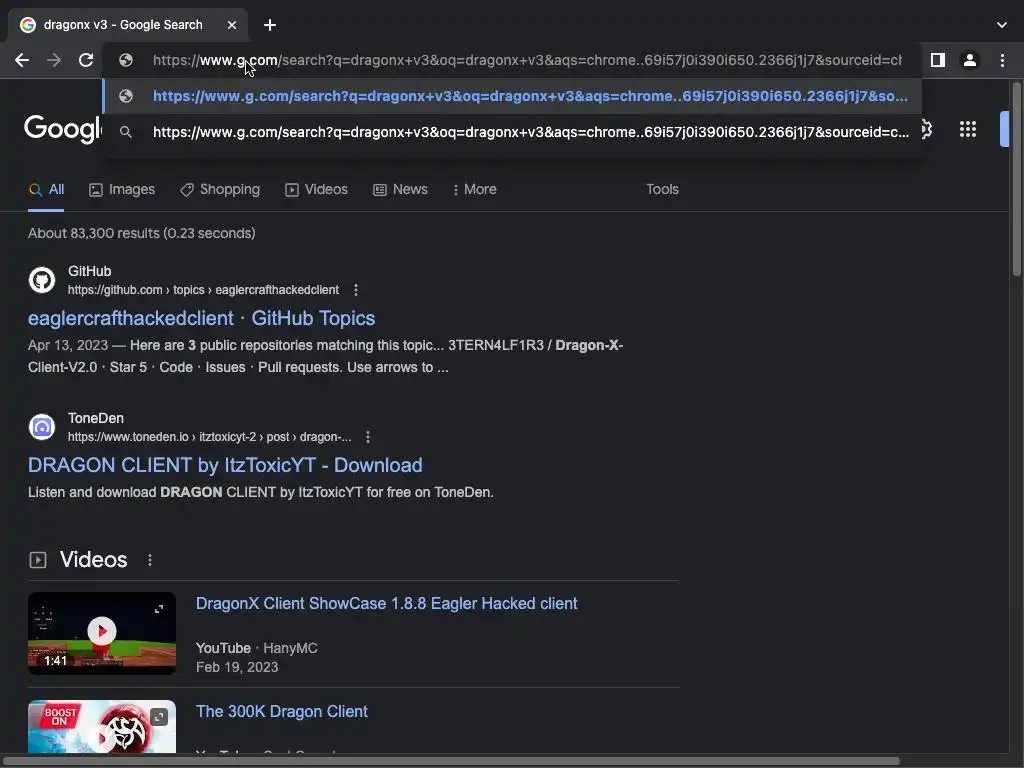This screenshot has height=768, width=1024.
Task: Click the github.com topics breadcrumb URL
Action: tap(203, 290)
